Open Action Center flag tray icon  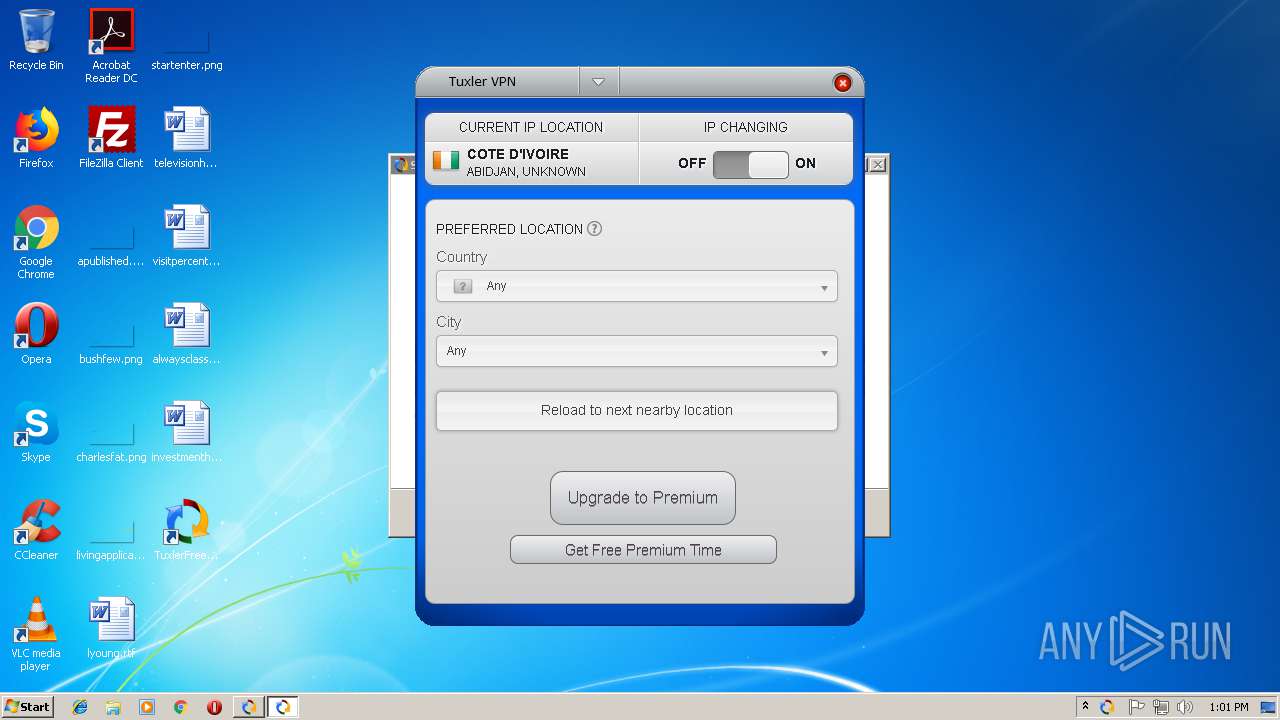(x=1137, y=707)
